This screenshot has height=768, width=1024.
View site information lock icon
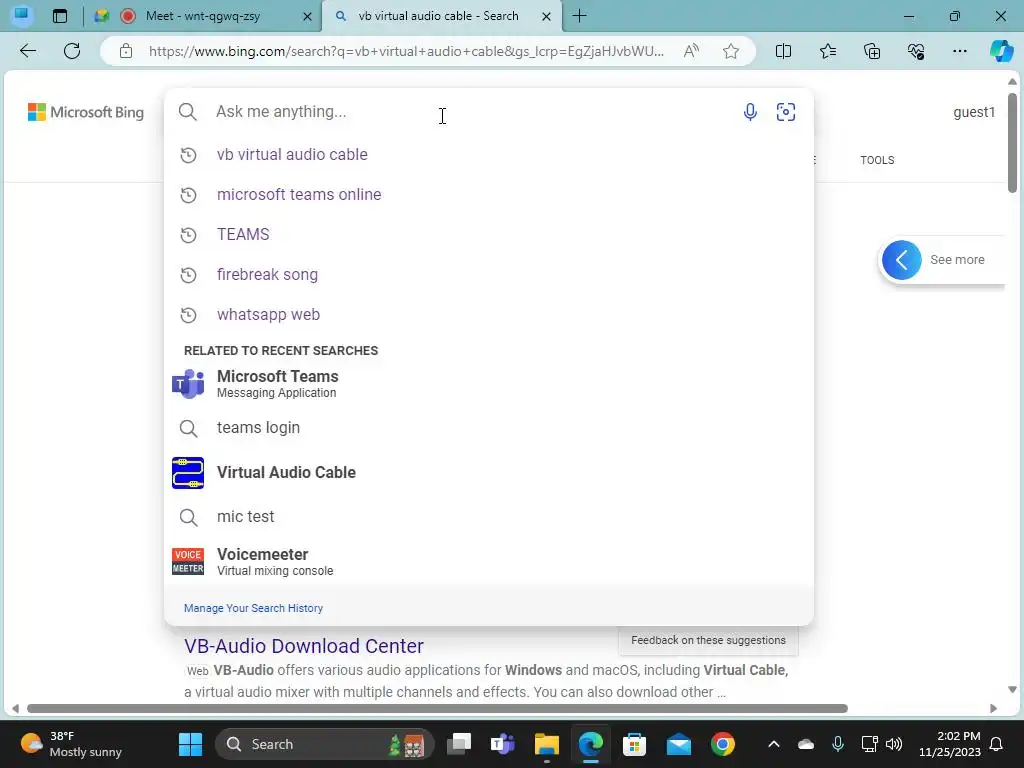pos(126,51)
